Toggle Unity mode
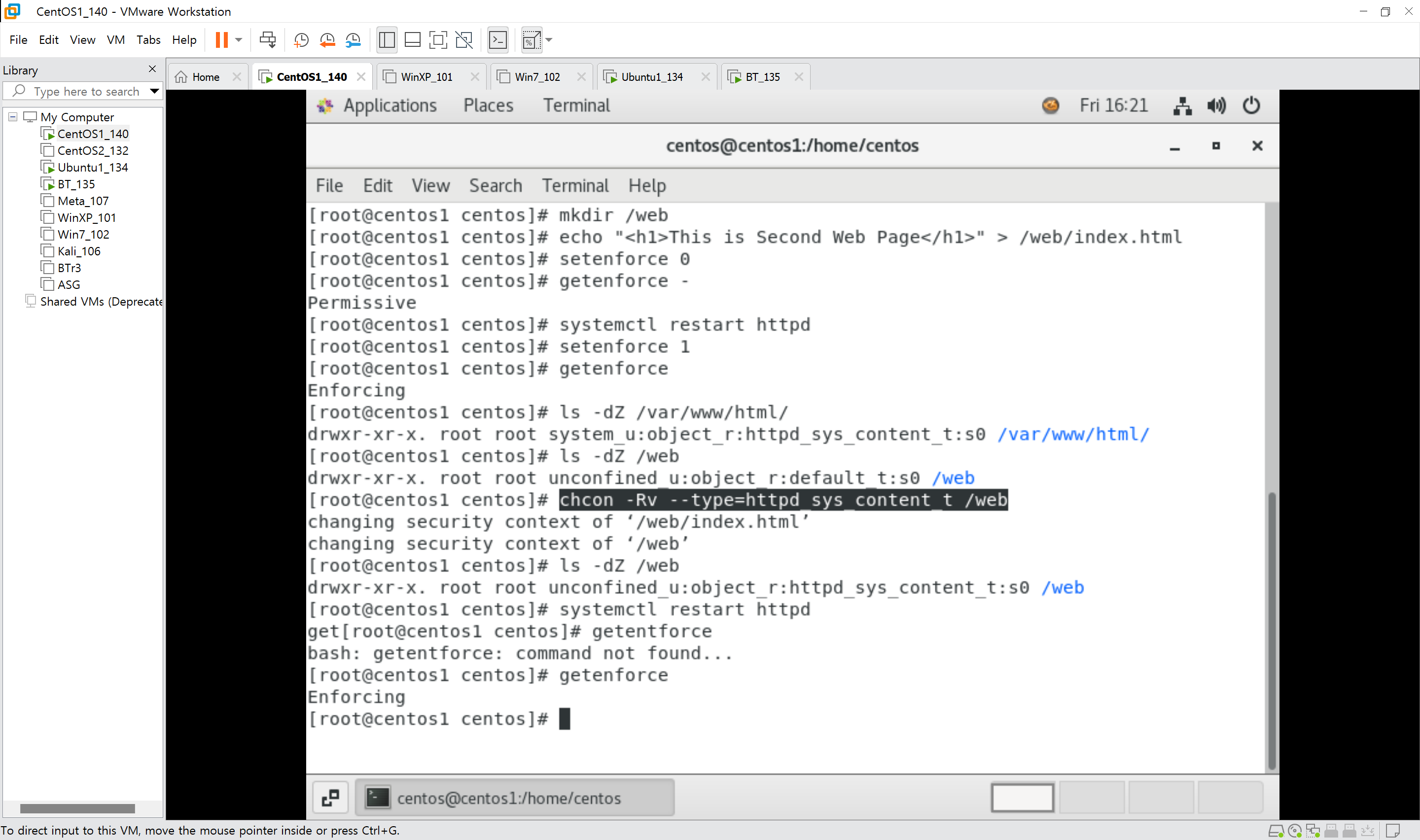The image size is (1420, 840). point(464,39)
